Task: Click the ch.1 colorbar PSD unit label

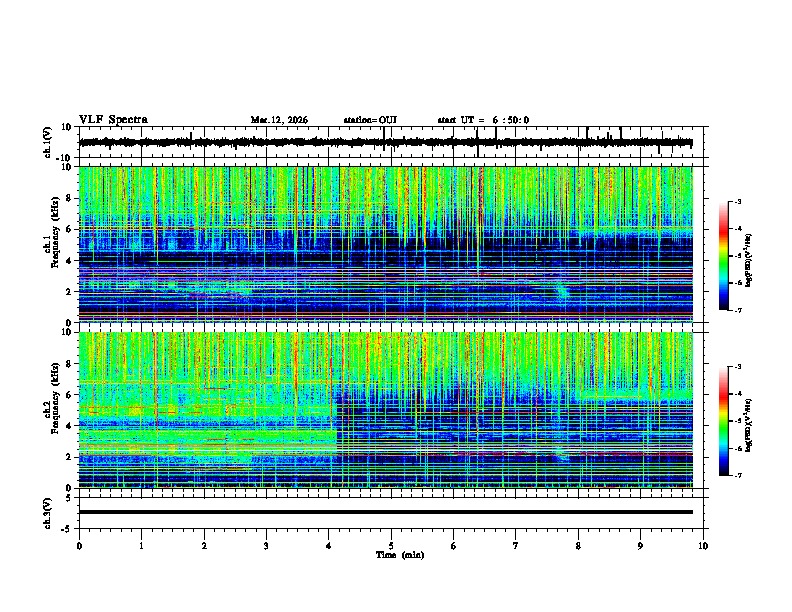Action: pos(749,260)
